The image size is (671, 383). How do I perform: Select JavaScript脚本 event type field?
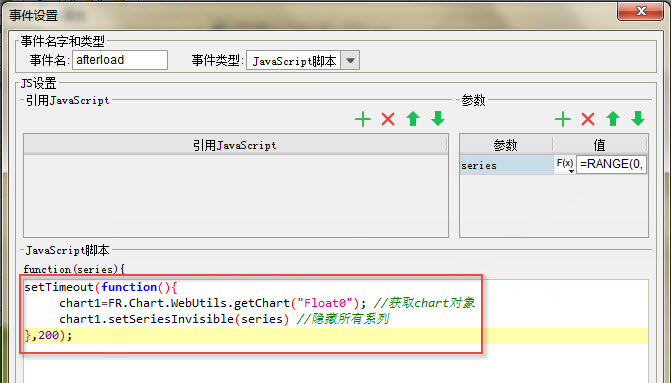[294, 60]
